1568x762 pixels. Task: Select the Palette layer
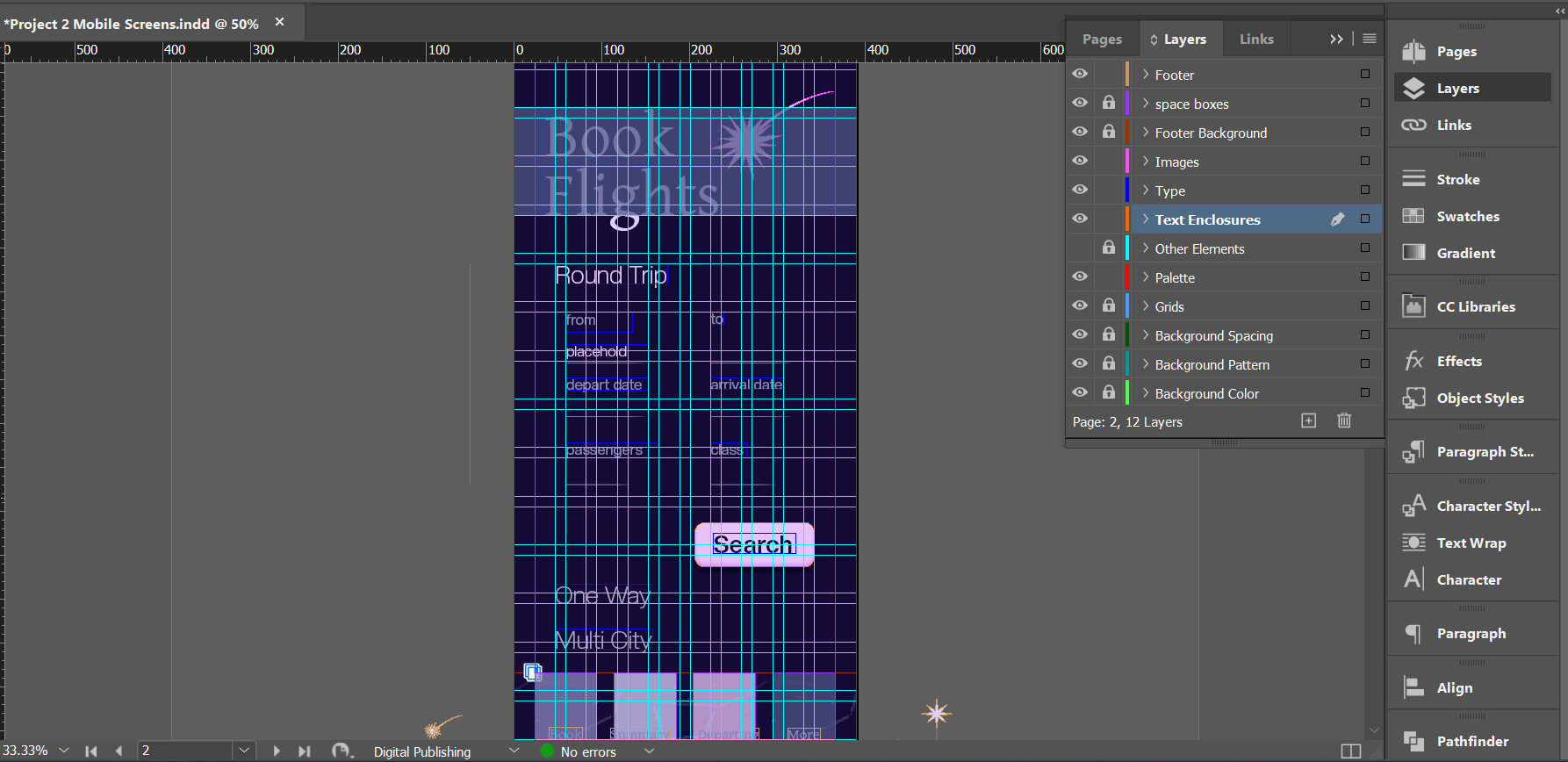point(1175,277)
